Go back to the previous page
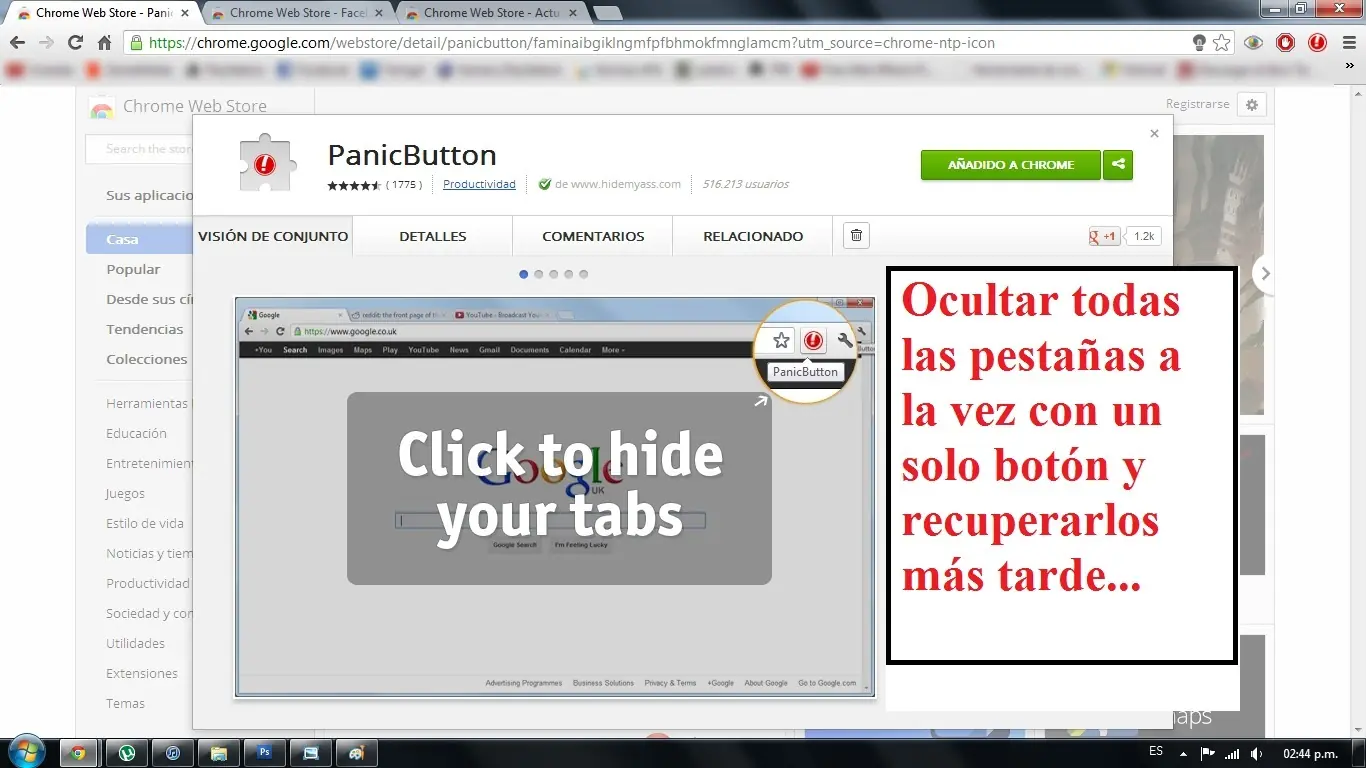Screen dimensions: 1366x768 (17, 43)
